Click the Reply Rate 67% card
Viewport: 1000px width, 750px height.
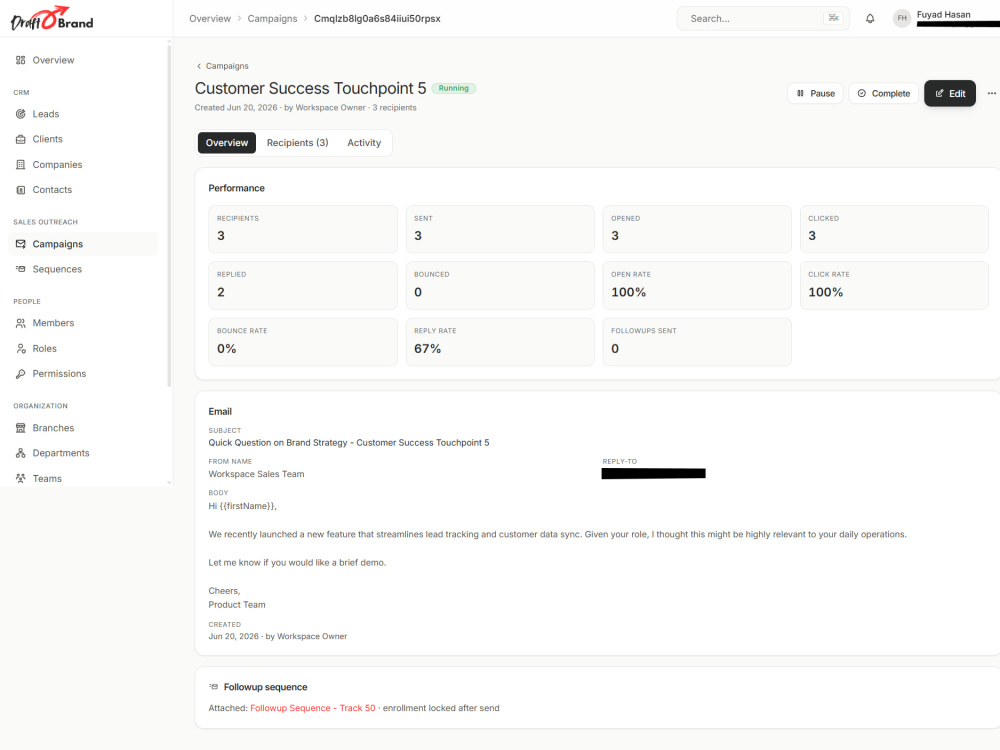pyautogui.click(x=500, y=342)
